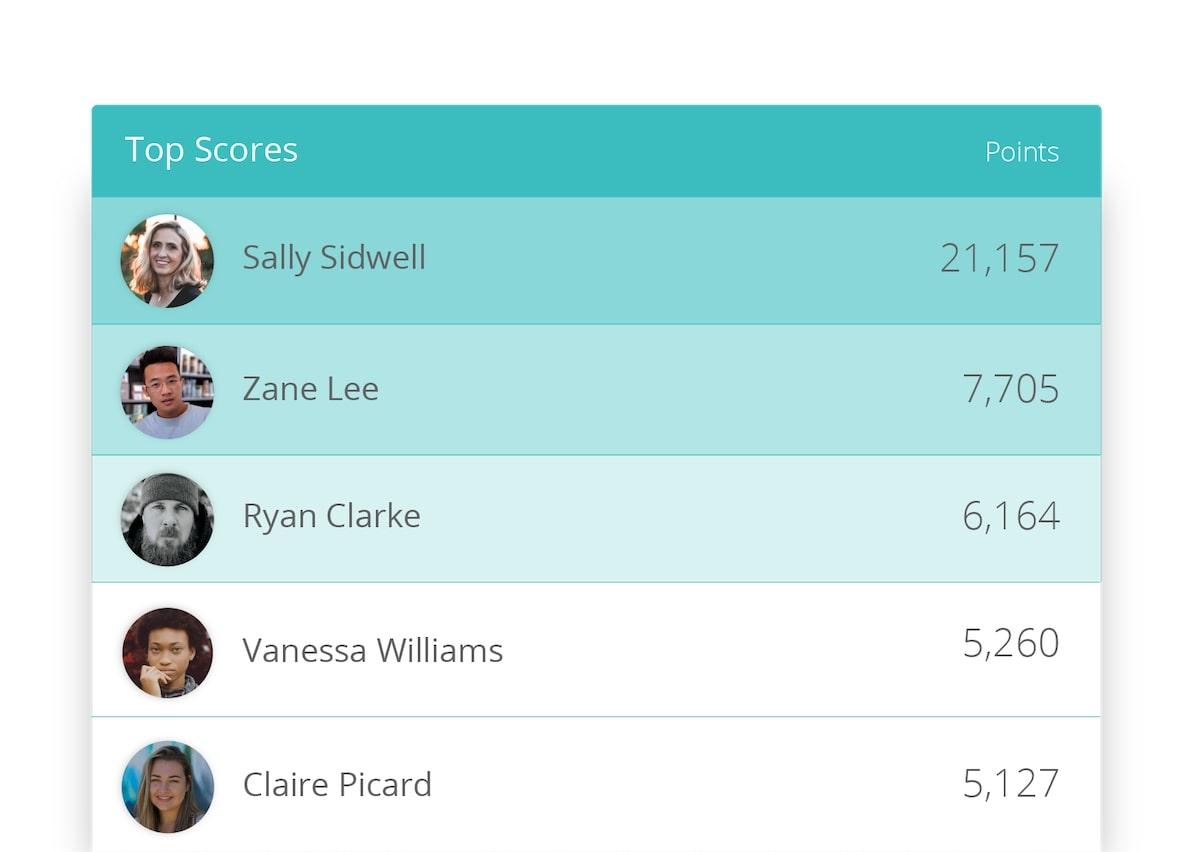Click empty middle area of Ryan Clarke's row
Screen dimensions: 1200x852
pos(680,518)
